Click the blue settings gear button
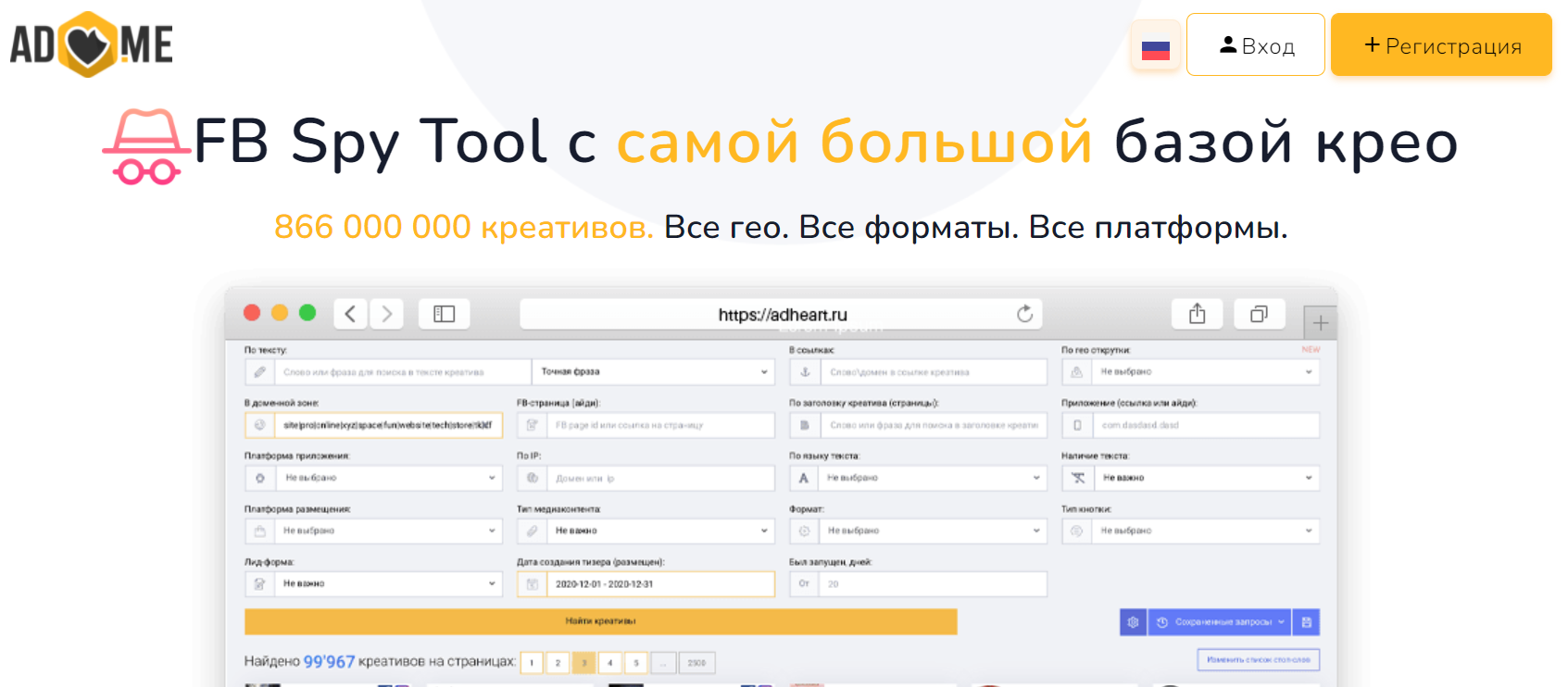Image resolution: width=1568 pixels, height=687 pixels. point(1133,622)
